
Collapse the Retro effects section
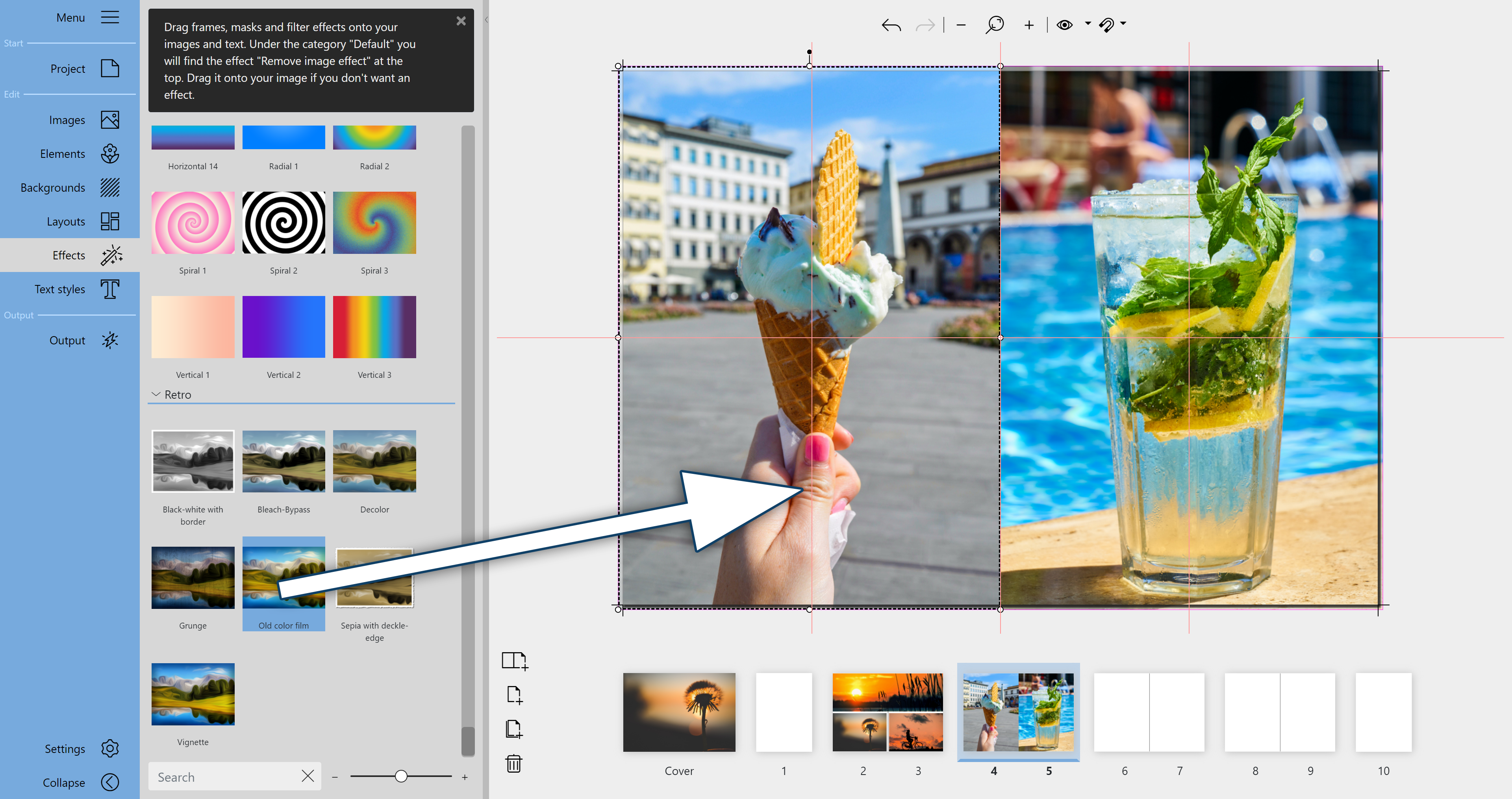pyautogui.click(x=156, y=394)
